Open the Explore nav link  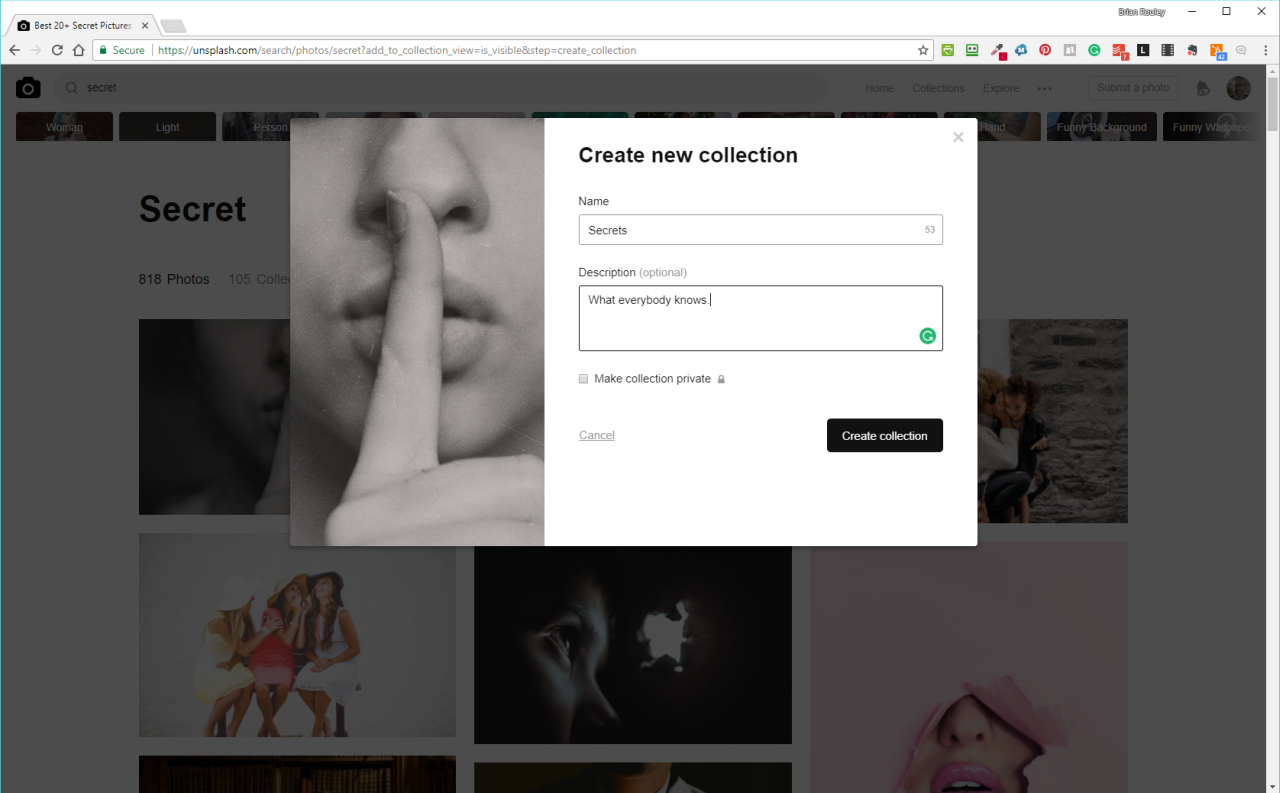coord(1001,88)
